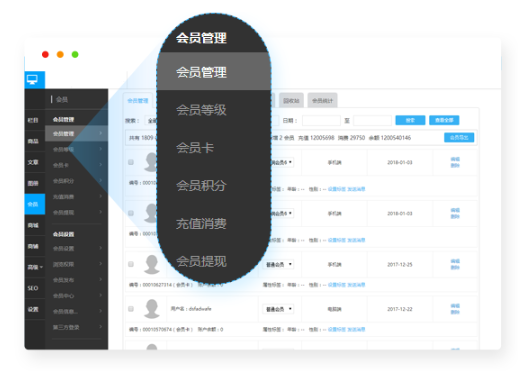
Task: Expand the 会员卡 submenu chevron
Action: click(100, 165)
